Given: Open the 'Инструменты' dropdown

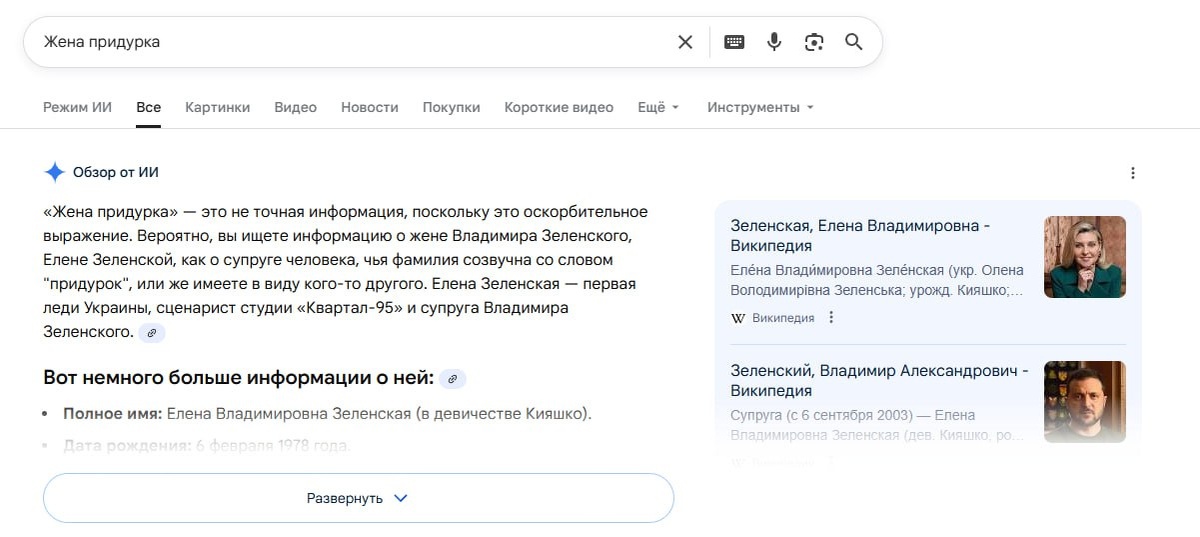Looking at the screenshot, I should coord(760,107).
